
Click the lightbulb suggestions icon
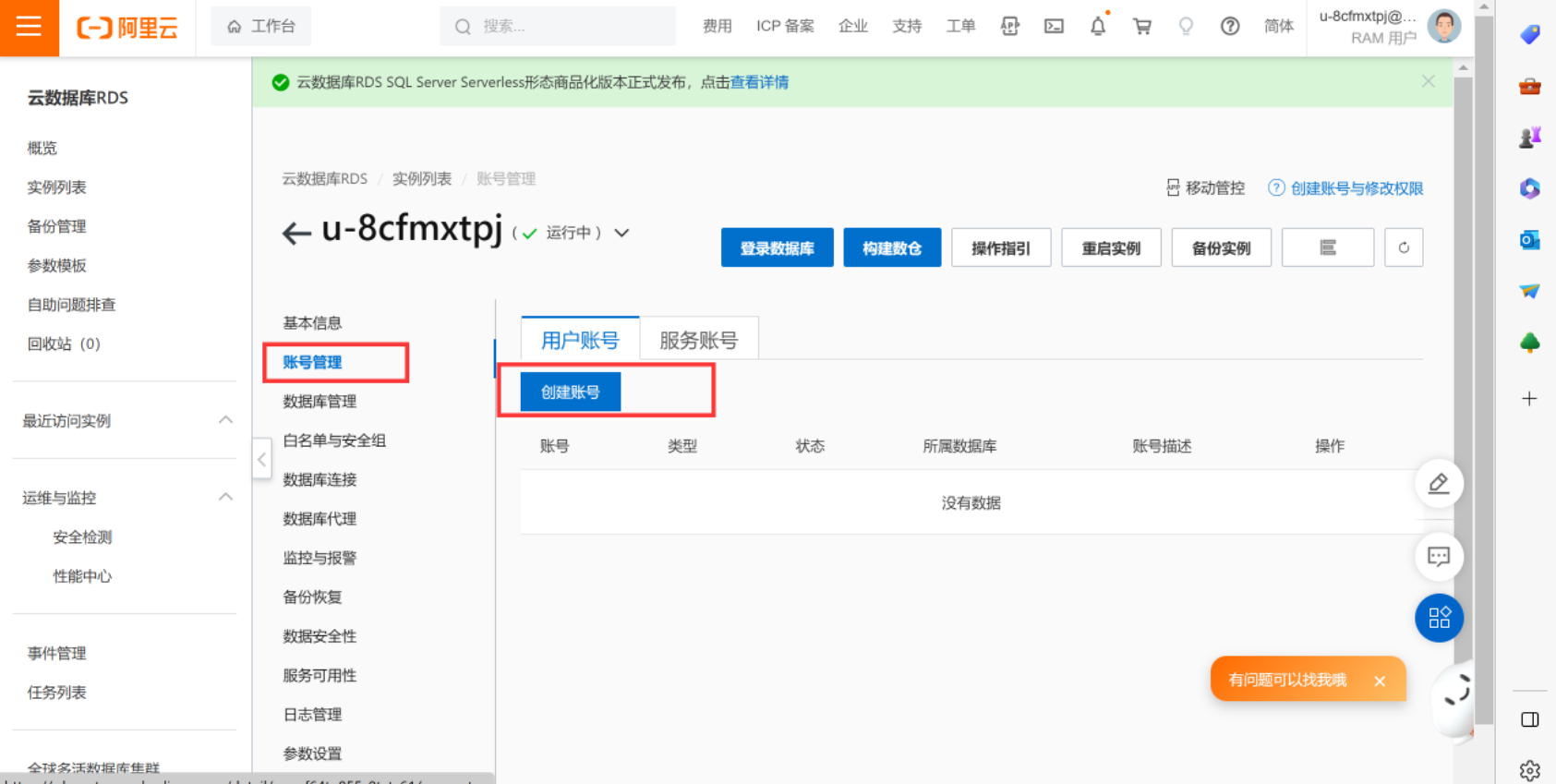(x=1186, y=27)
